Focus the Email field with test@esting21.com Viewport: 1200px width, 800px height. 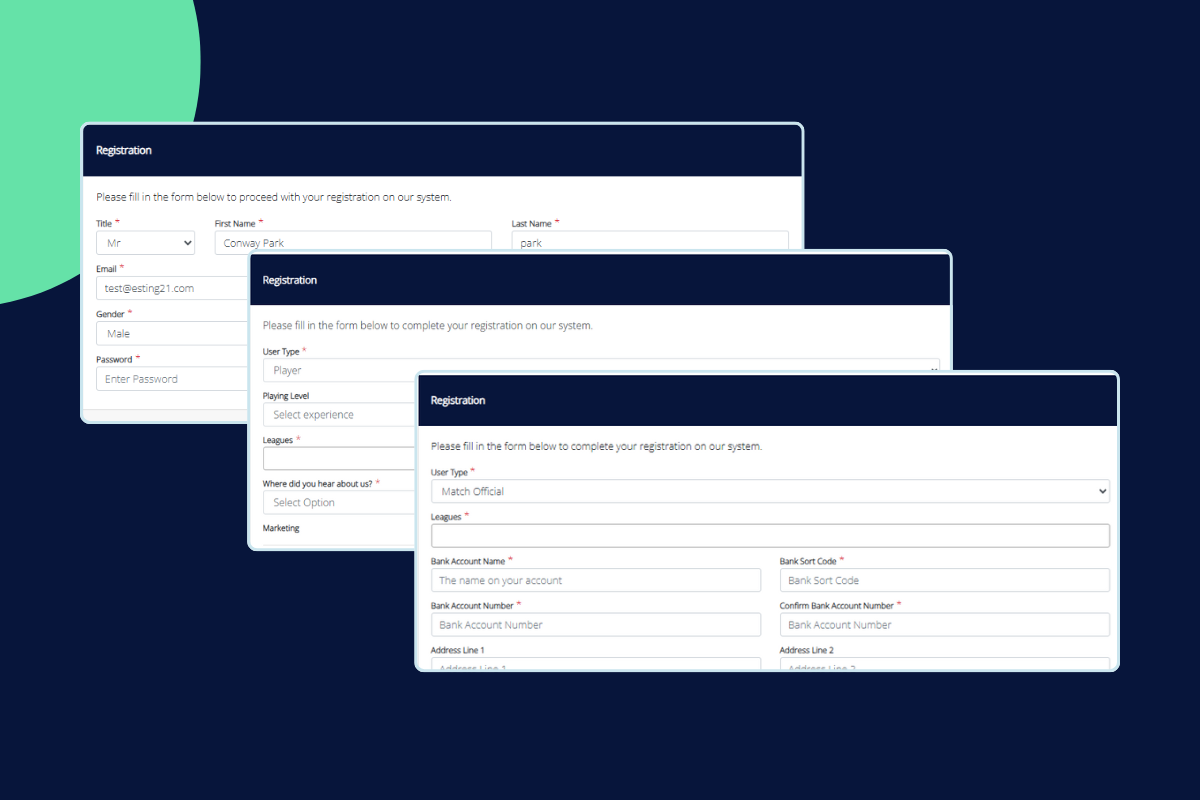[x=172, y=288]
